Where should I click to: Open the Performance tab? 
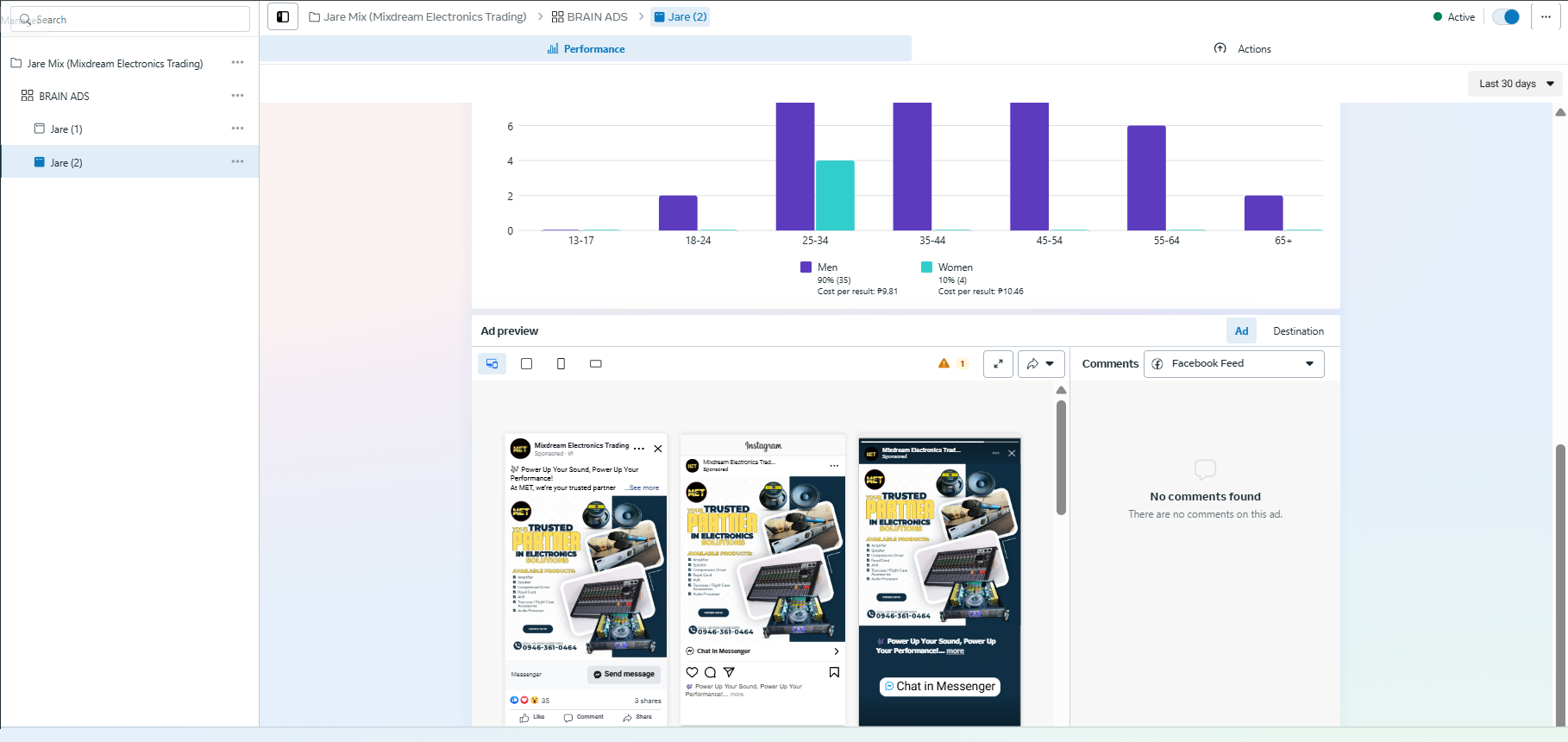pos(586,49)
